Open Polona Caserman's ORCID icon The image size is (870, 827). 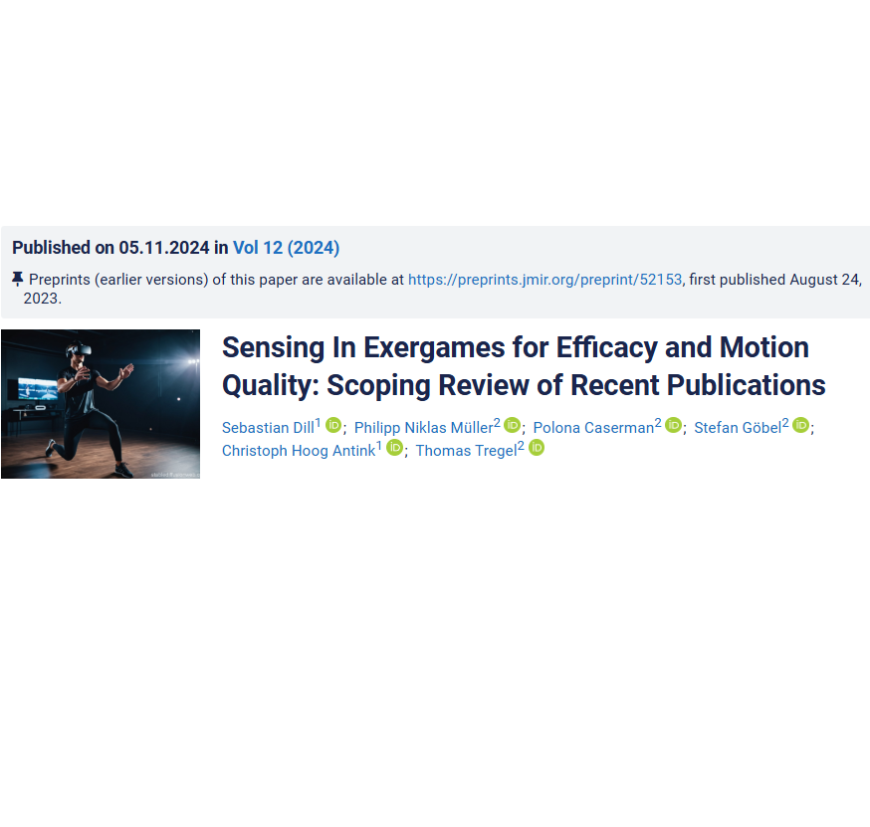click(x=673, y=425)
